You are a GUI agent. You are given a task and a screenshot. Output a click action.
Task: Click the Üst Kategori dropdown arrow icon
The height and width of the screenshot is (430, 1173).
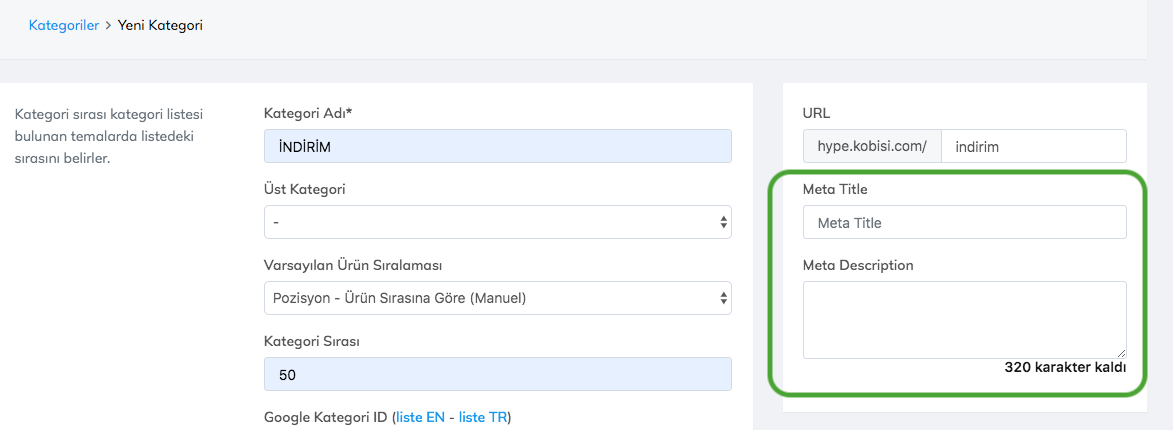click(723, 222)
